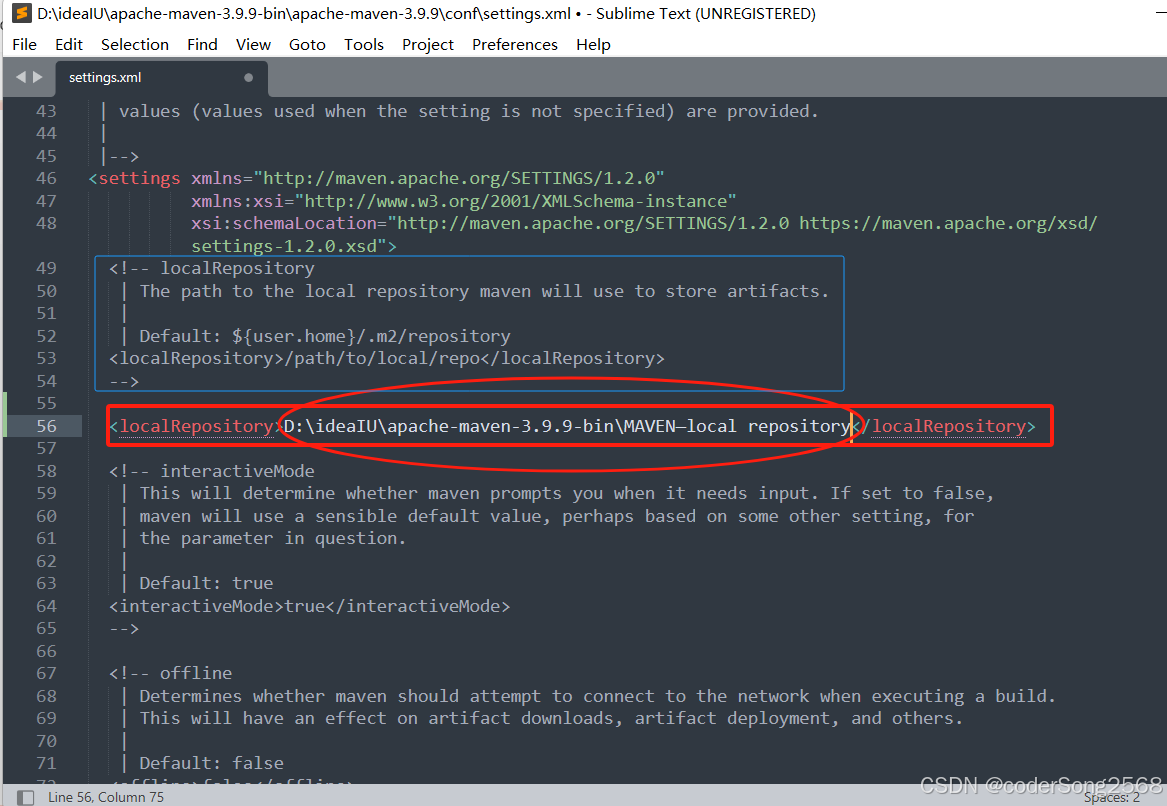The image size is (1167, 806).
Task: Open the Selection menu
Action: (x=135, y=45)
